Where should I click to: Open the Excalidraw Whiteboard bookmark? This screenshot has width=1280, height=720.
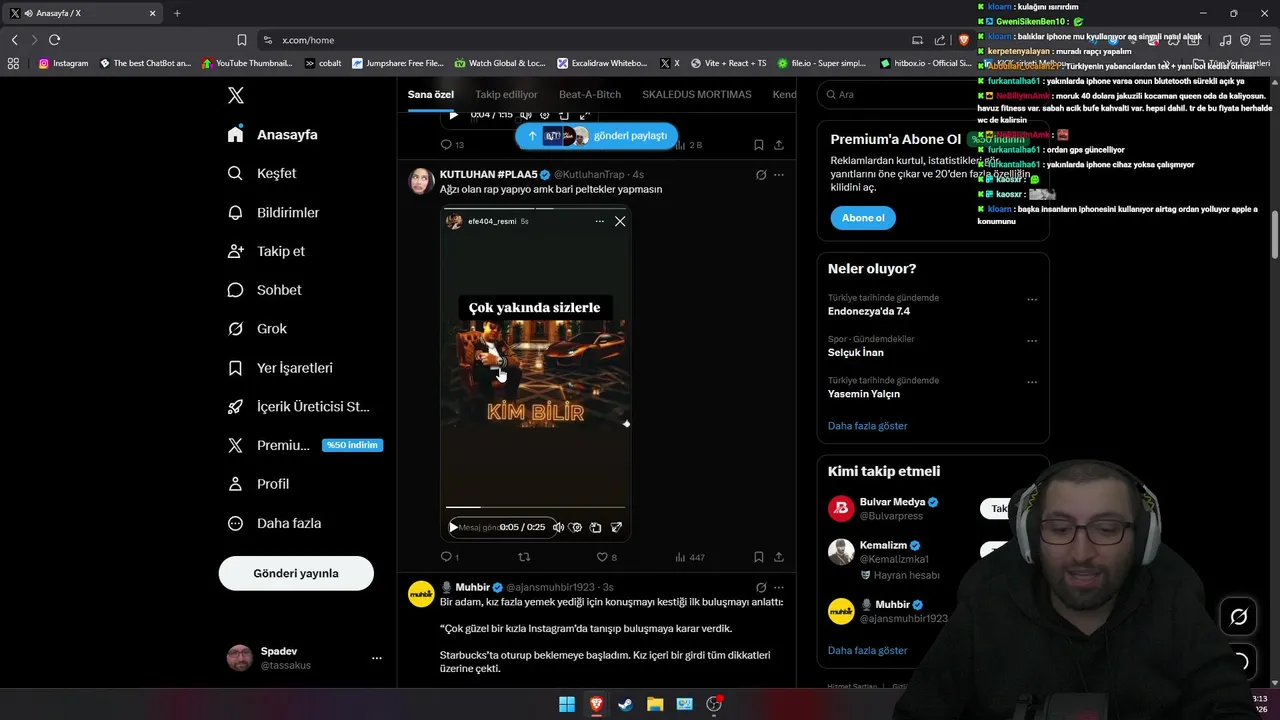tap(603, 63)
